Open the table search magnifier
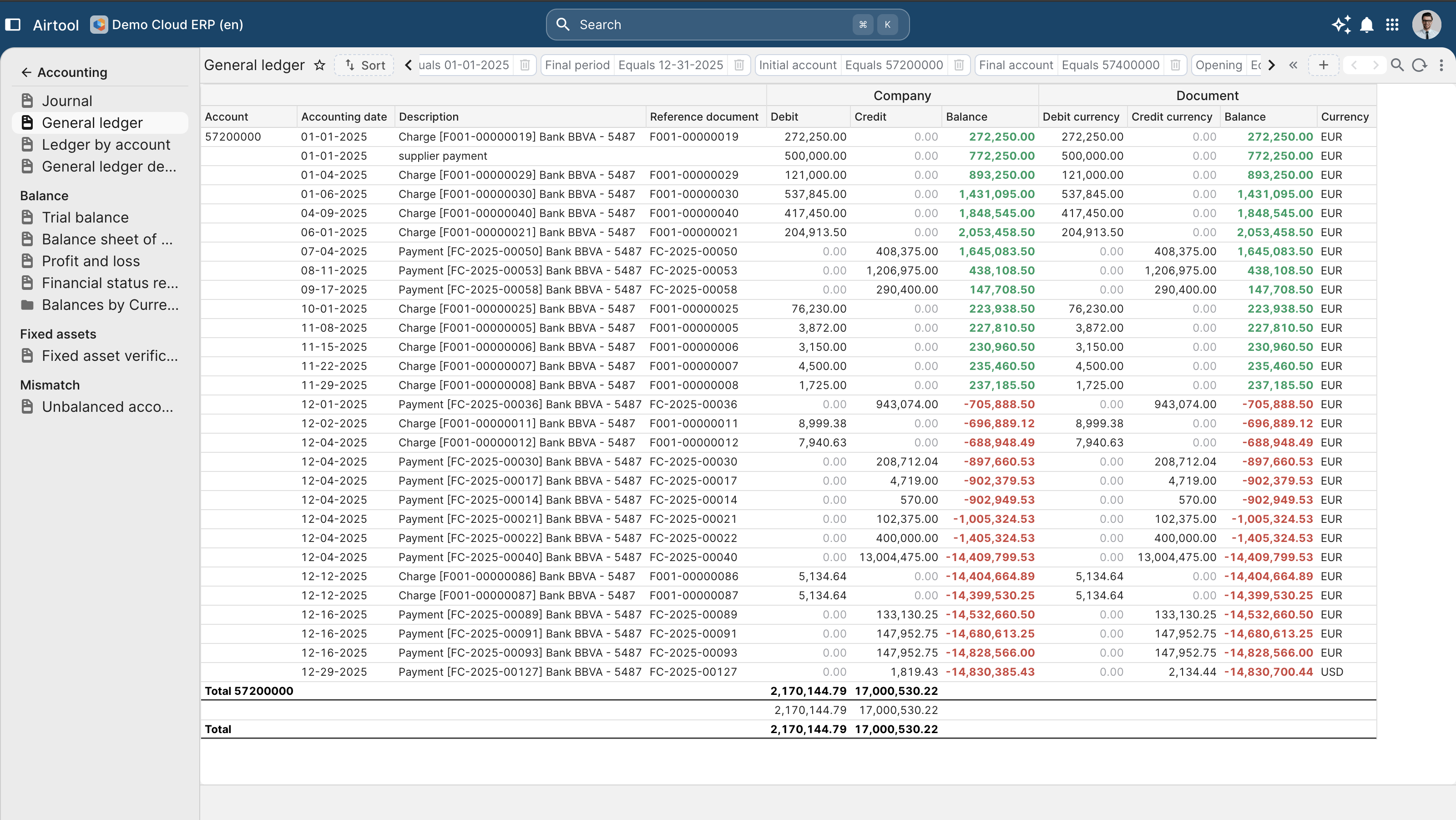Viewport: 1456px width, 820px height. coord(1397,65)
